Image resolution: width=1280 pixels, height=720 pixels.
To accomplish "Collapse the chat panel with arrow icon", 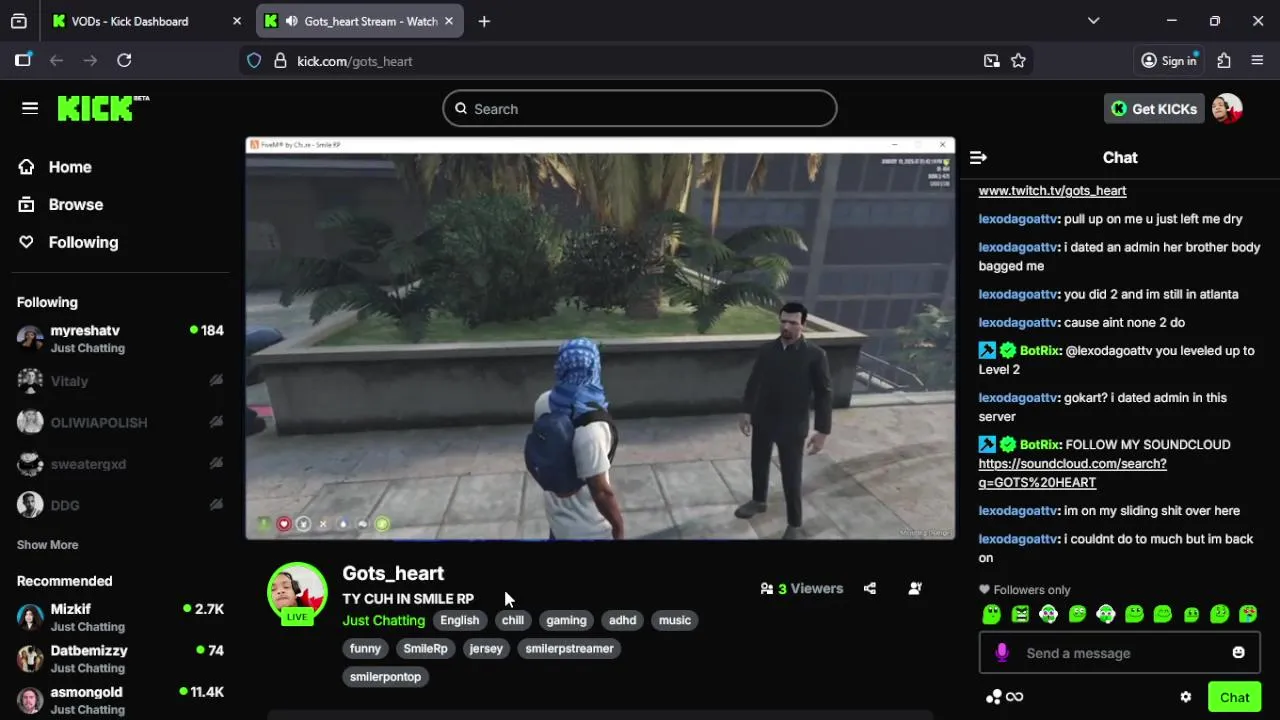I will pyautogui.click(x=978, y=158).
